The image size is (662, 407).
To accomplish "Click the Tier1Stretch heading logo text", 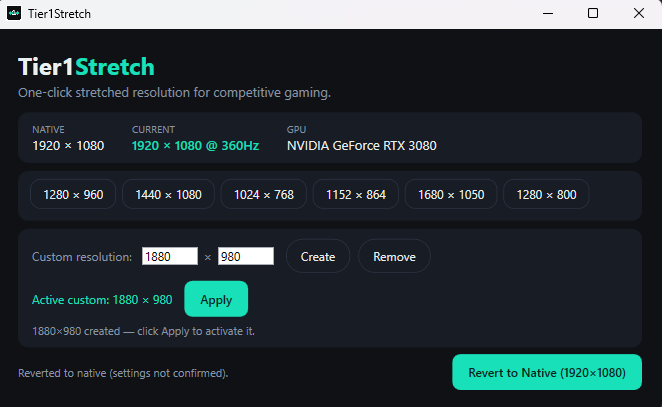I will coord(87,67).
